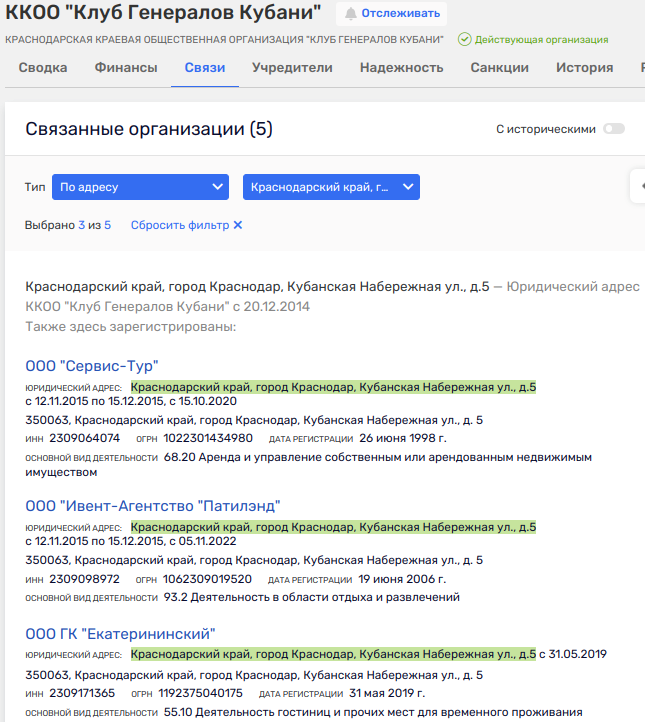
Task: Click INN value 2309098972
Action: point(85,579)
